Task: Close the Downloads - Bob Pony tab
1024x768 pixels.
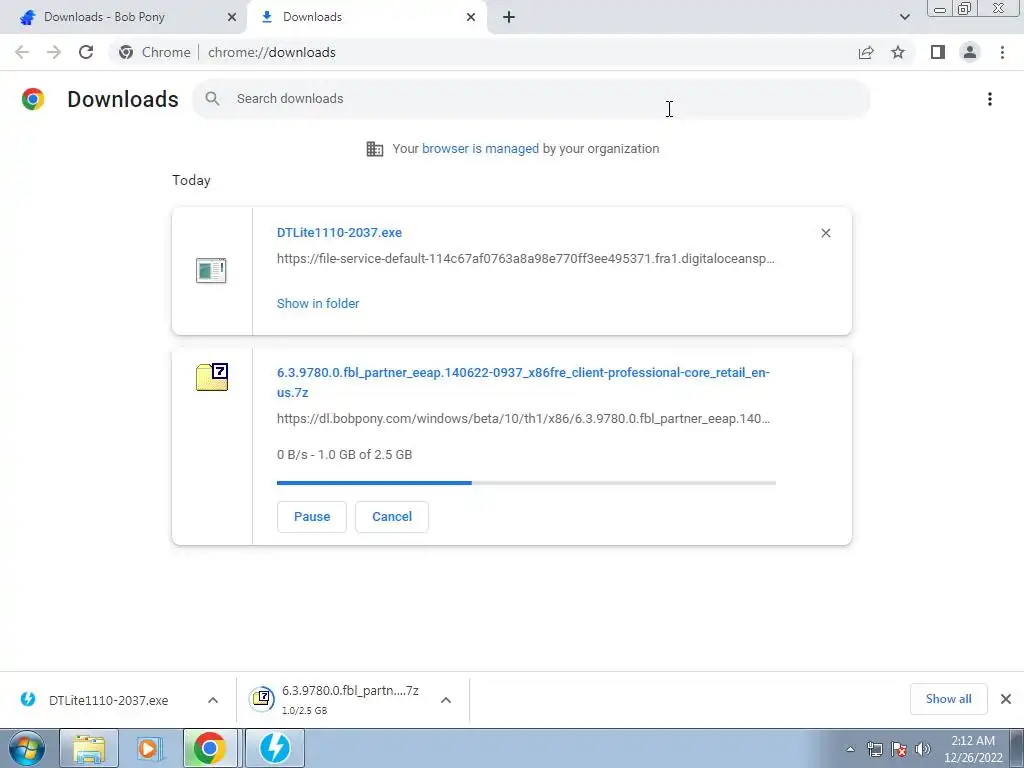Action: pyautogui.click(x=232, y=17)
